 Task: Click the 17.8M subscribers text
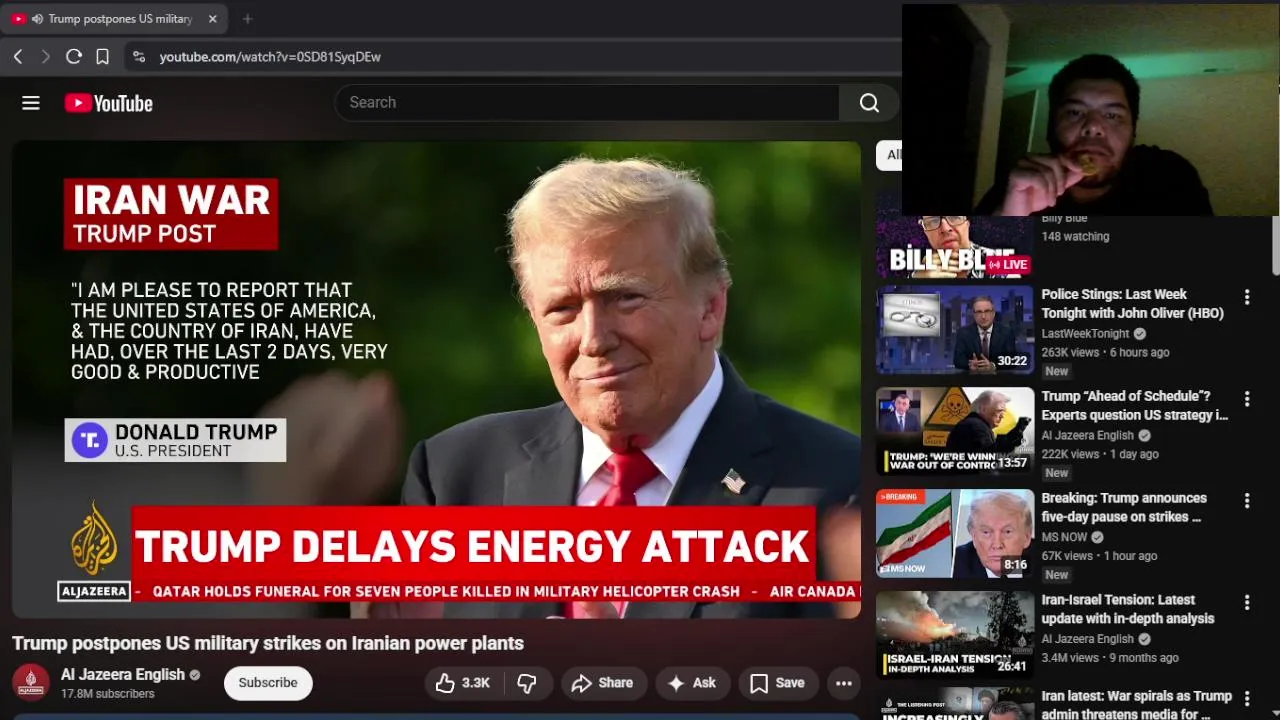(108, 694)
